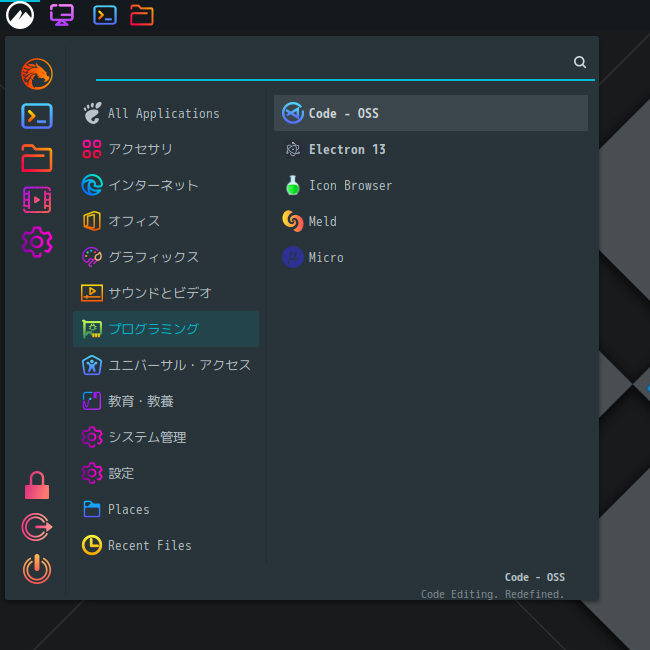Screen dimensions: 650x650
Task: Open the folder icon in favorites sidebar
Action: point(37,158)
